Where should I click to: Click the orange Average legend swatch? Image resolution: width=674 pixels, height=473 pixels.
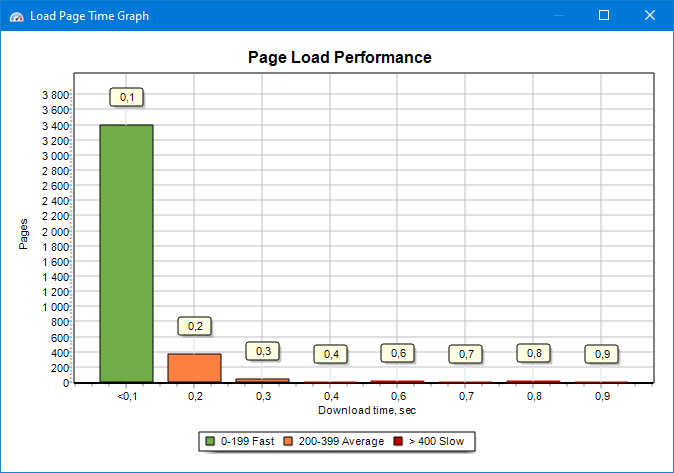[x=288, y=441]
